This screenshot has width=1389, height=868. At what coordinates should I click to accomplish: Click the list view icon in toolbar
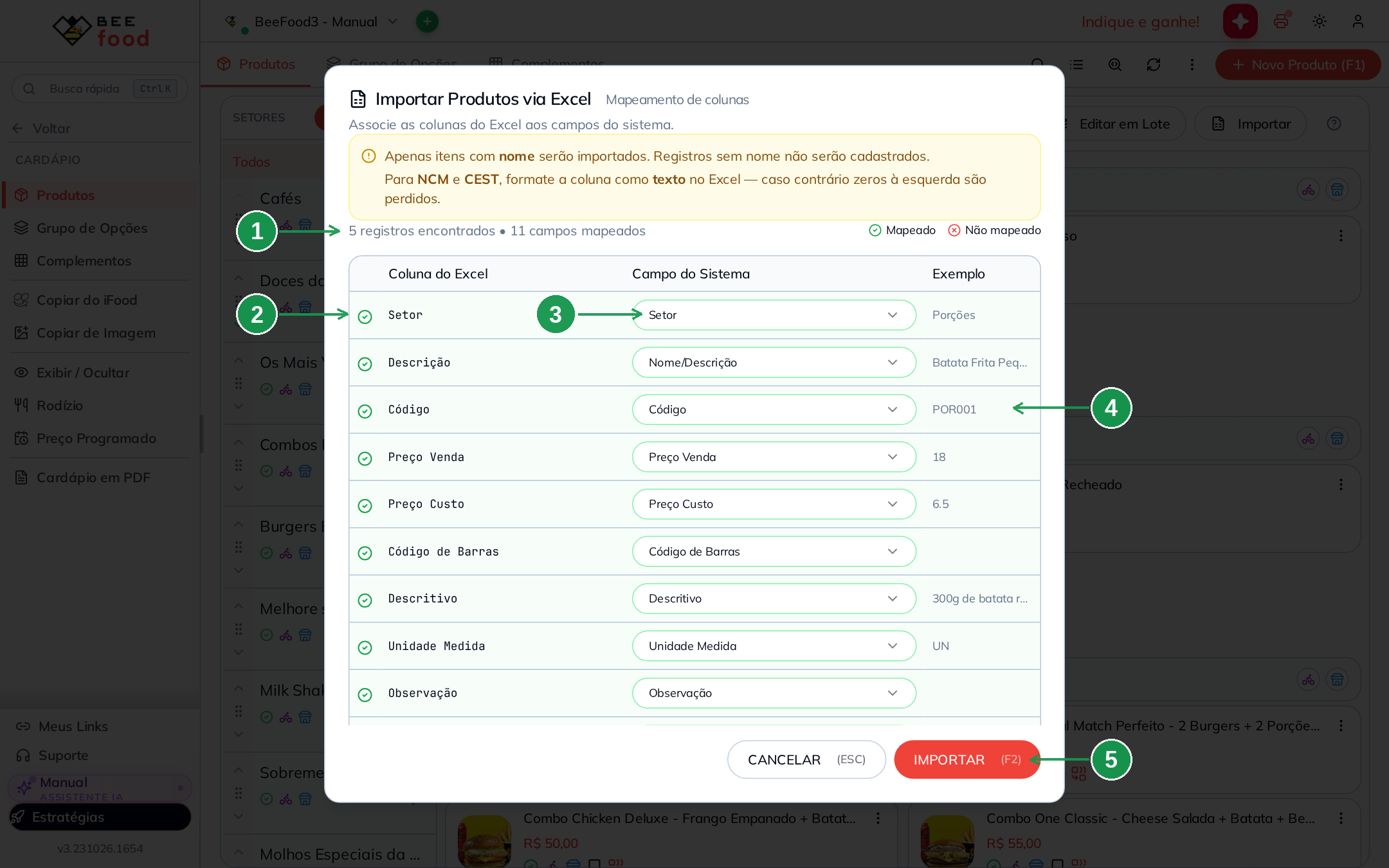click(x=1076, y=64)
